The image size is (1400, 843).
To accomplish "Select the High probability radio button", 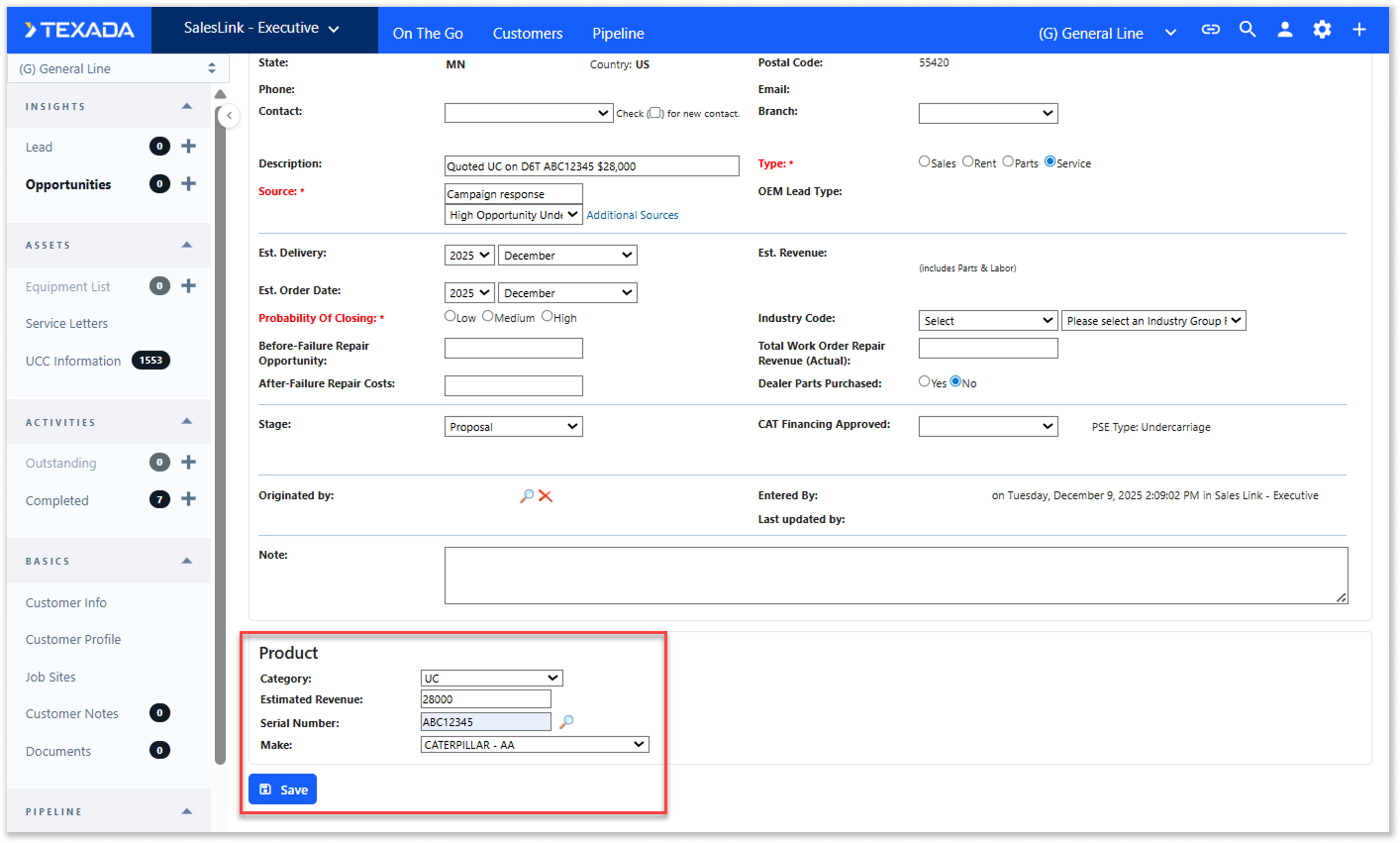I will 547,317.
